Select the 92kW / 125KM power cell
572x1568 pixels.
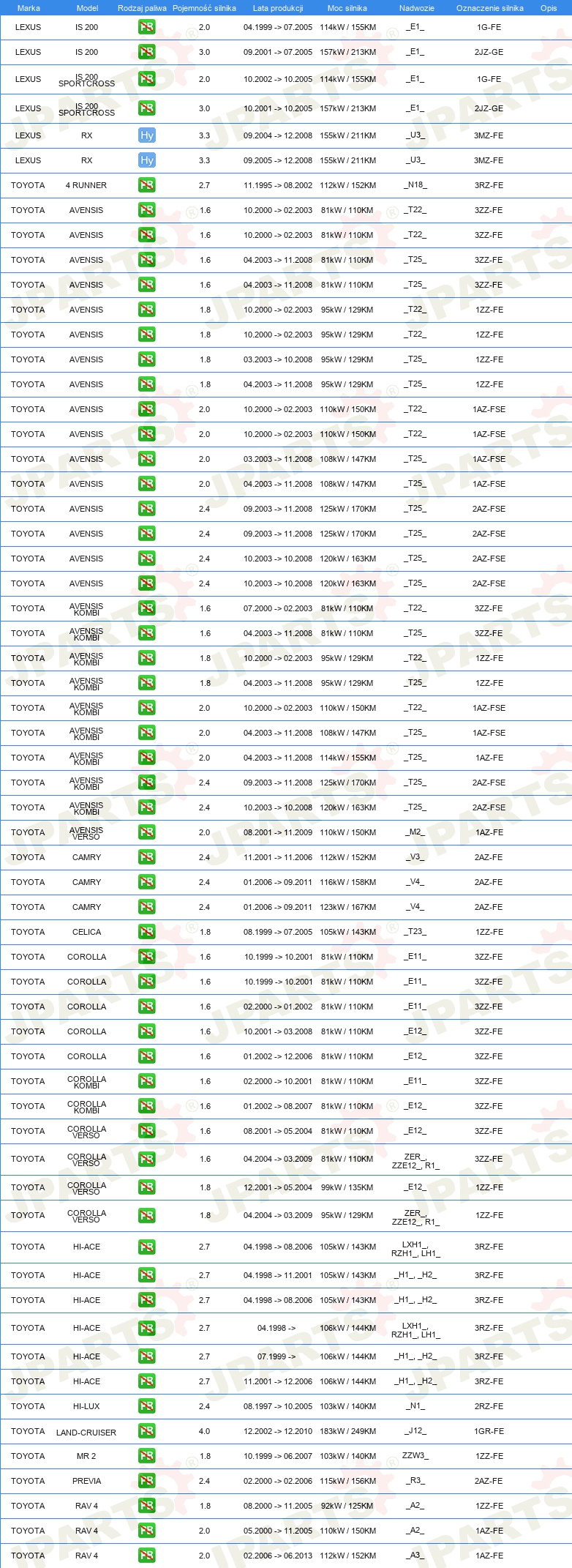[x=347, y=1506]
